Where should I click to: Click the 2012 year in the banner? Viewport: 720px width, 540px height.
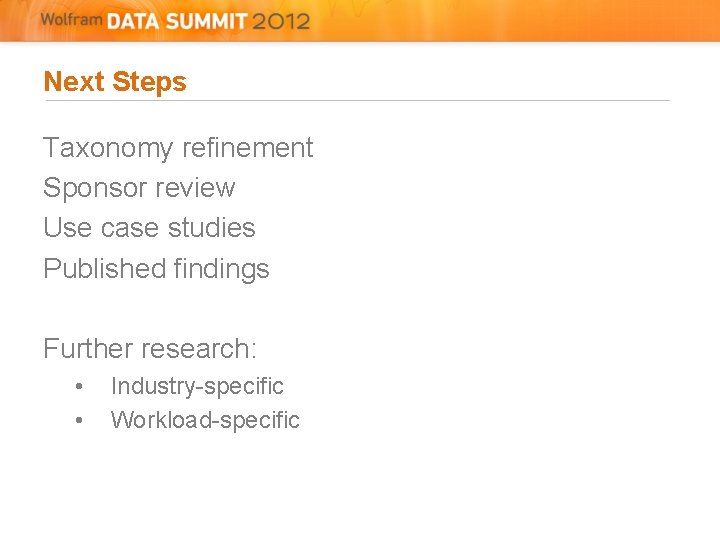pos(282,21)
